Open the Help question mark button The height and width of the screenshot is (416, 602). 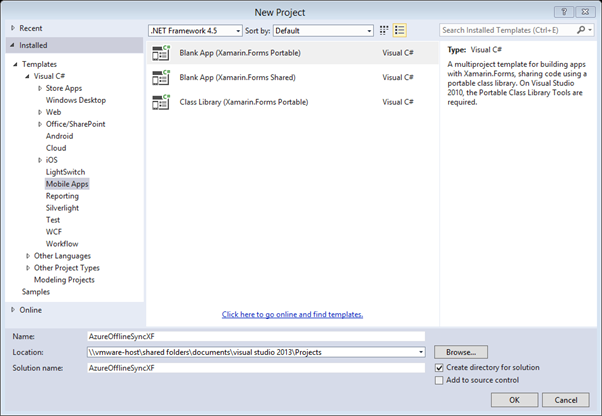564,12
